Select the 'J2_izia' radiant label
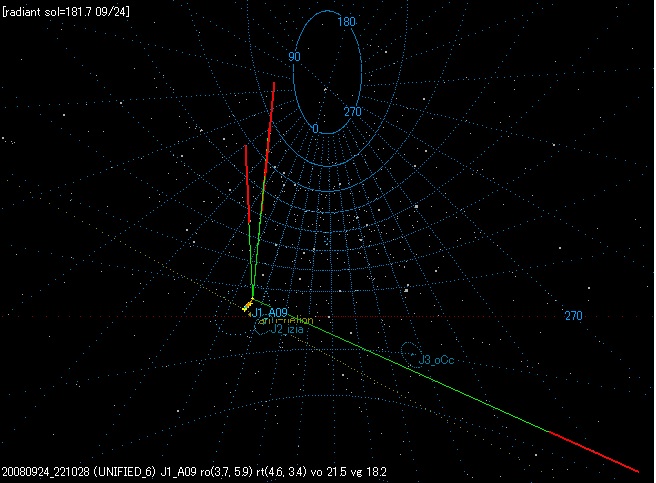The image size is (656, 483). click(x=287, y=329)
